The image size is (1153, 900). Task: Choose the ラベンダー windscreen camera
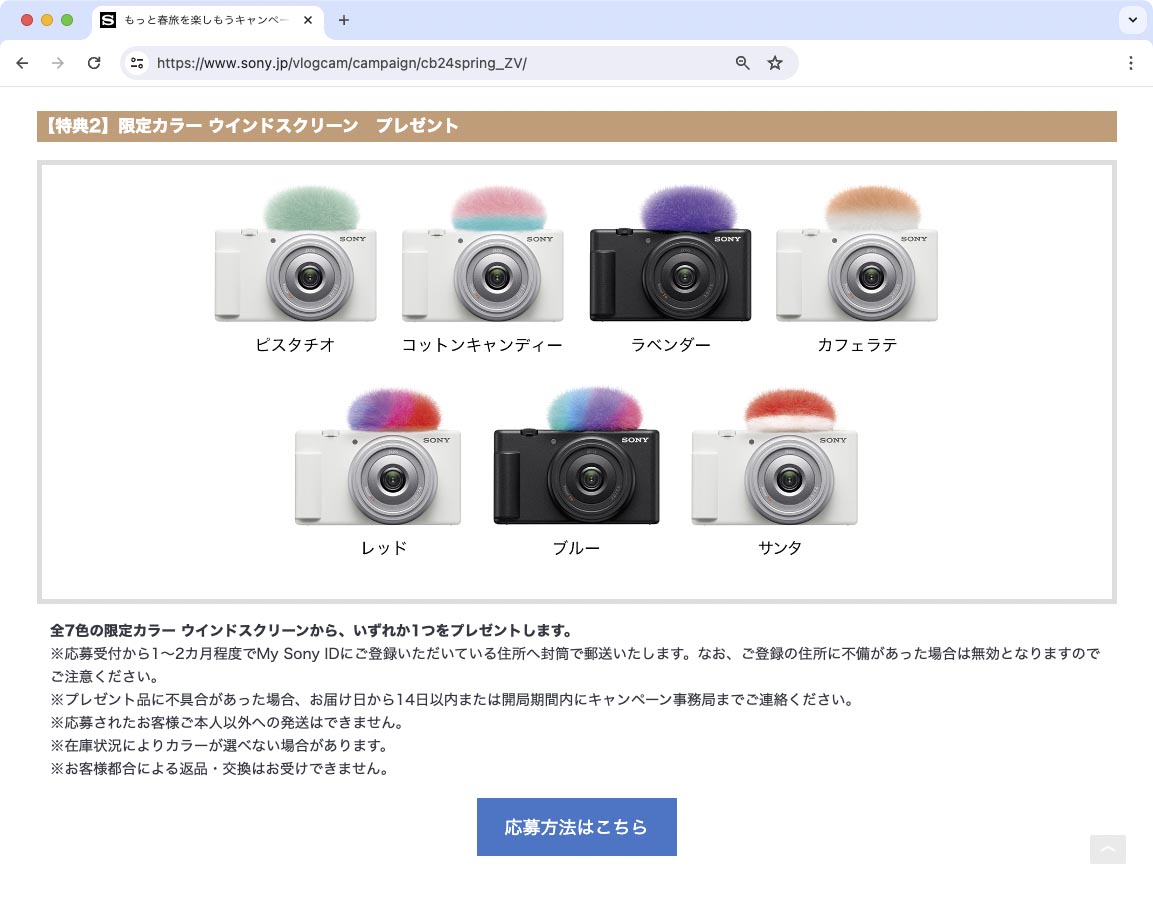tap(670, 260)
